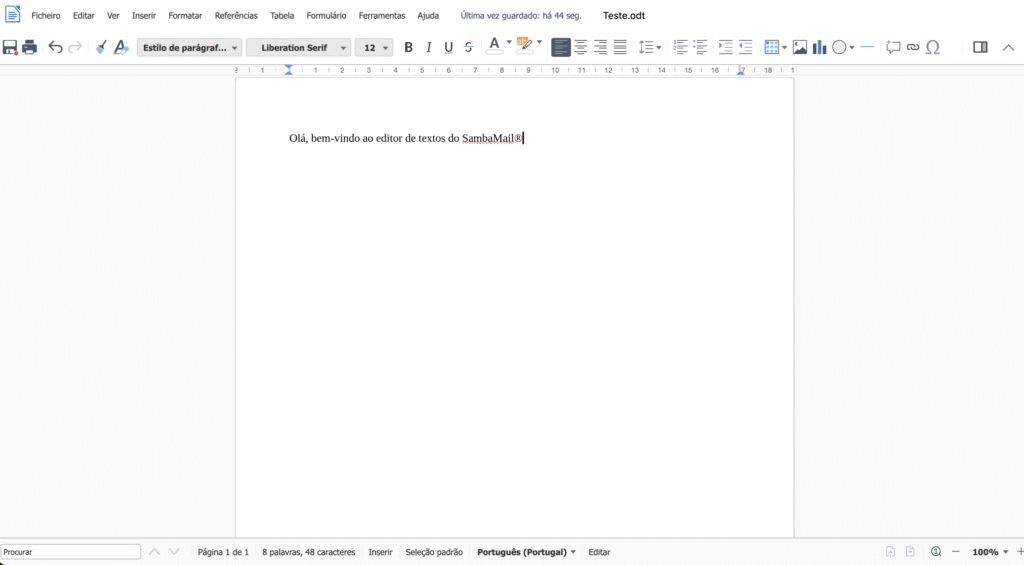Screen dimensions: 1024x565
Task: Click the Editar button in status bar
Action: [x=599, y=552]
